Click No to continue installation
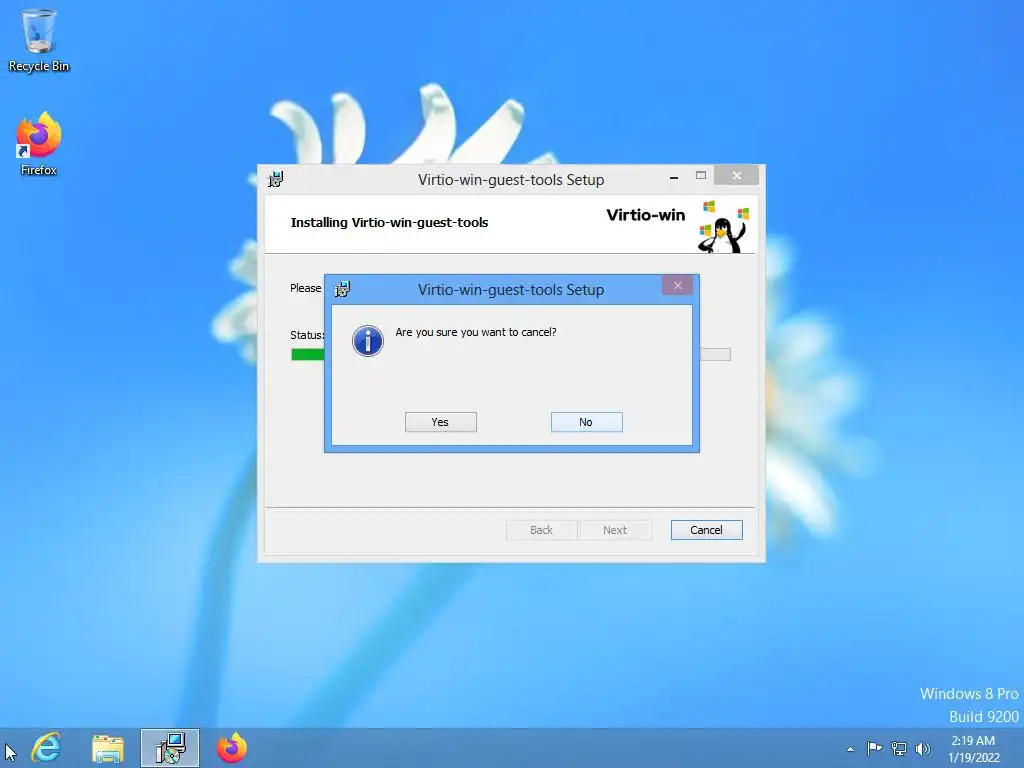This screenshot has width=1024, height=768. point(586,422)
